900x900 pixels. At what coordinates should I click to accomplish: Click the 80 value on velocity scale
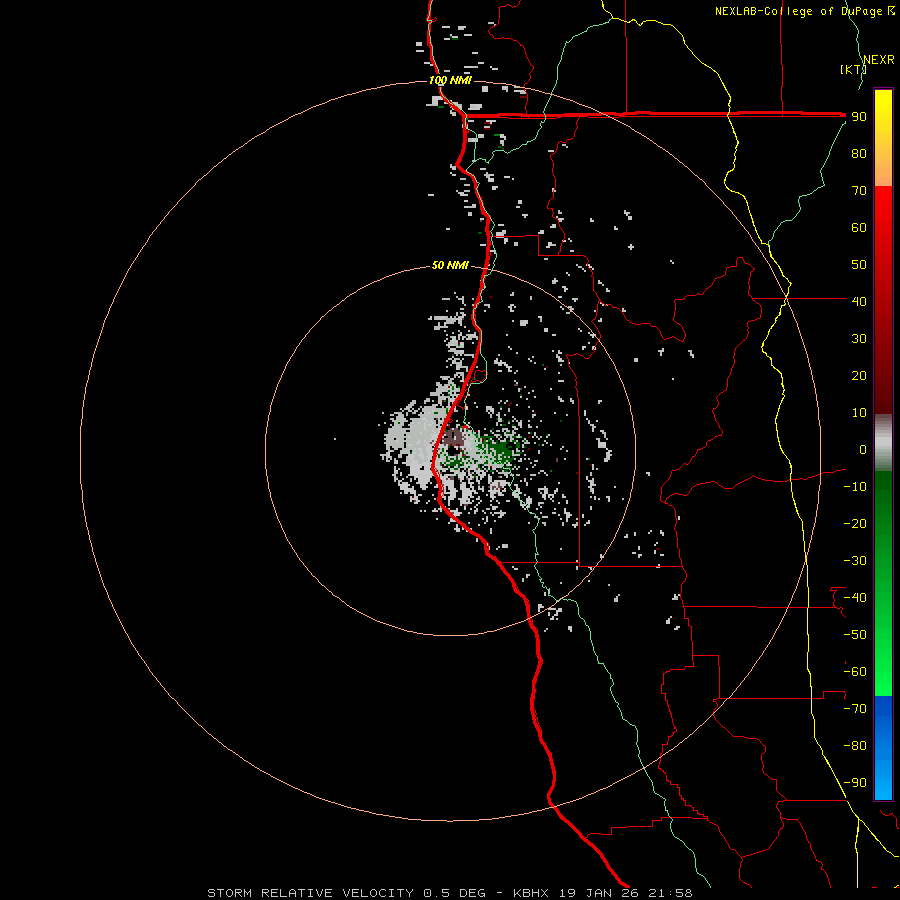tap(859, 154)
